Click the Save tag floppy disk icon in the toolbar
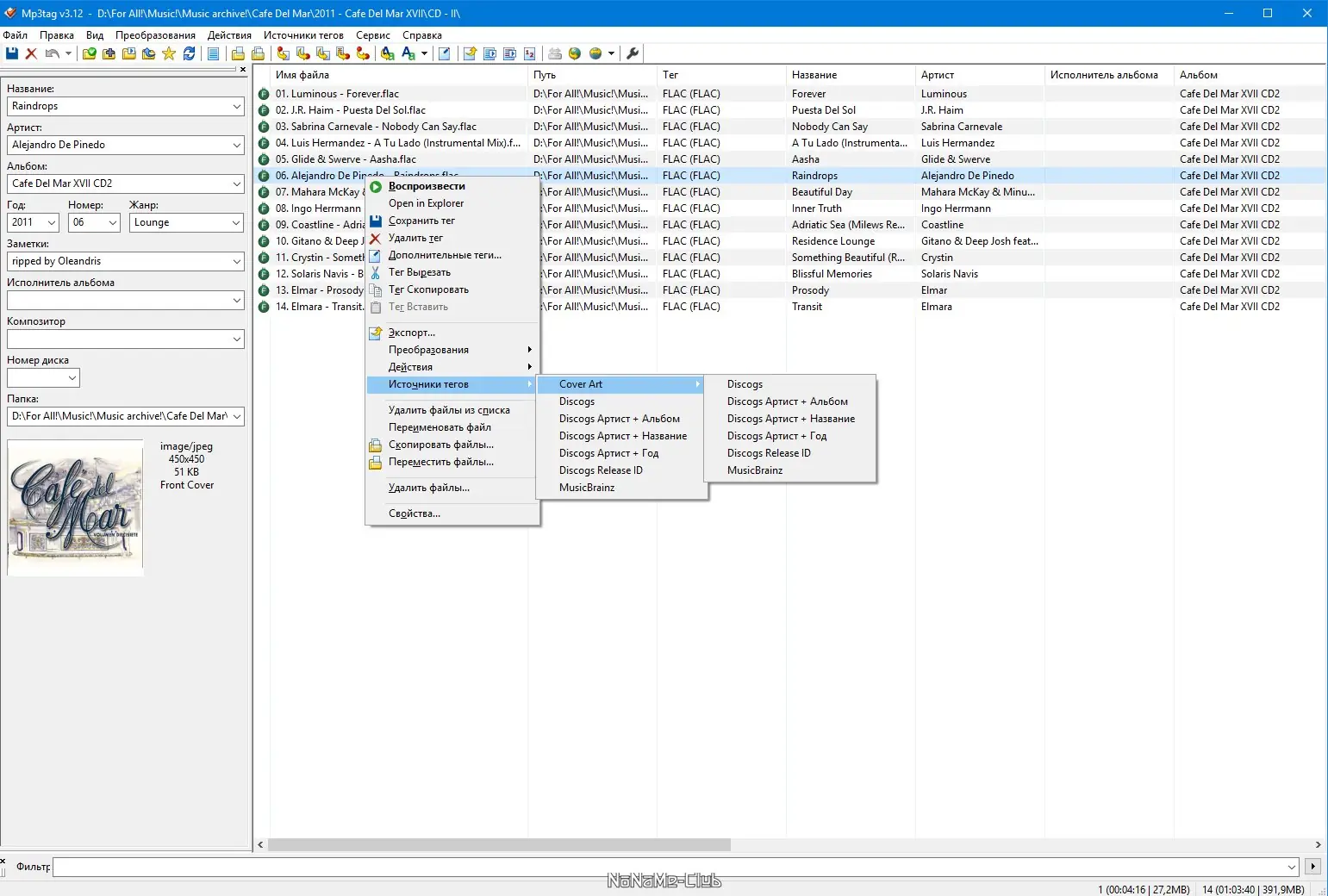 pos(12,53)
